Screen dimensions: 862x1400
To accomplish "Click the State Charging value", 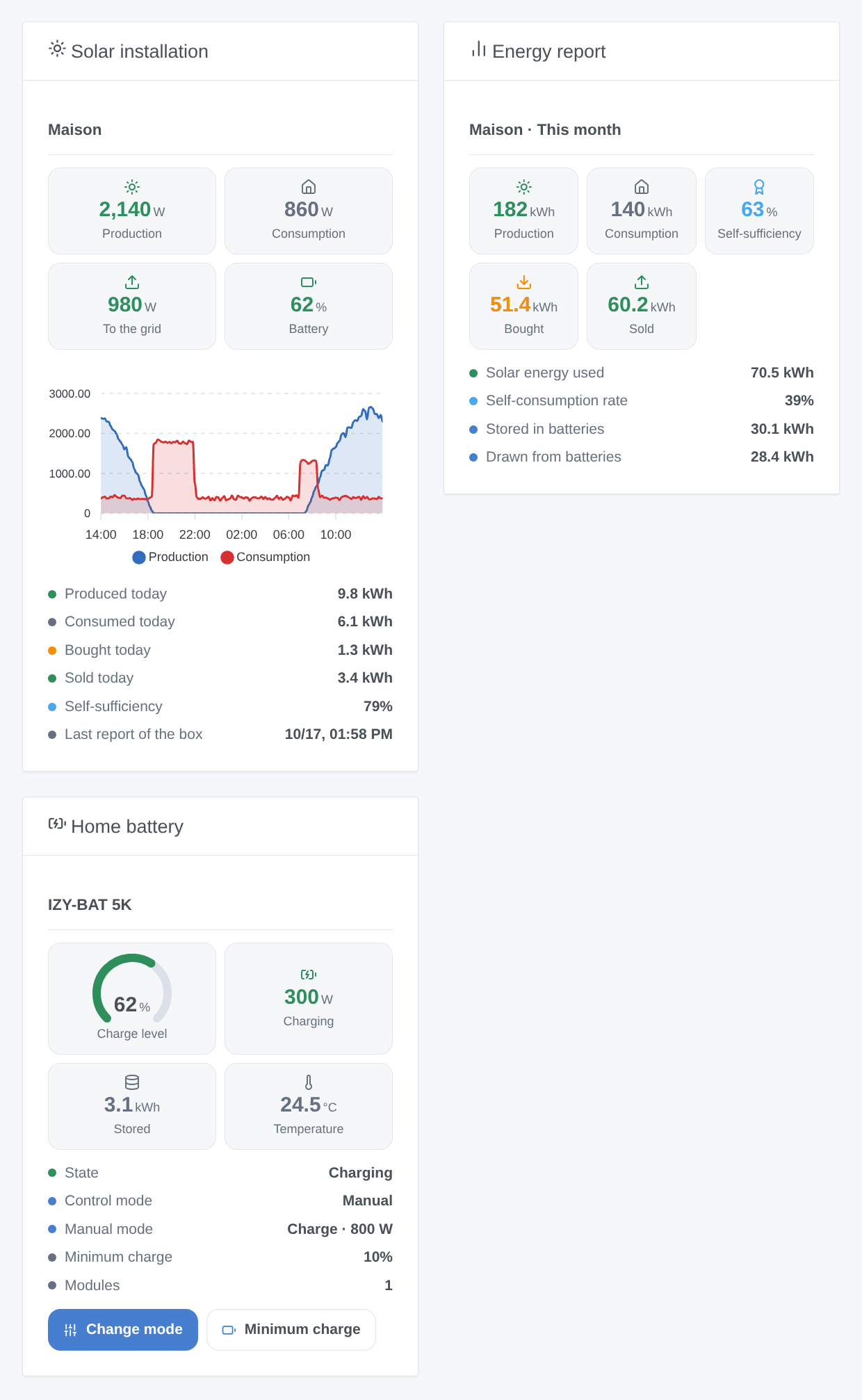I will 361,1173.
